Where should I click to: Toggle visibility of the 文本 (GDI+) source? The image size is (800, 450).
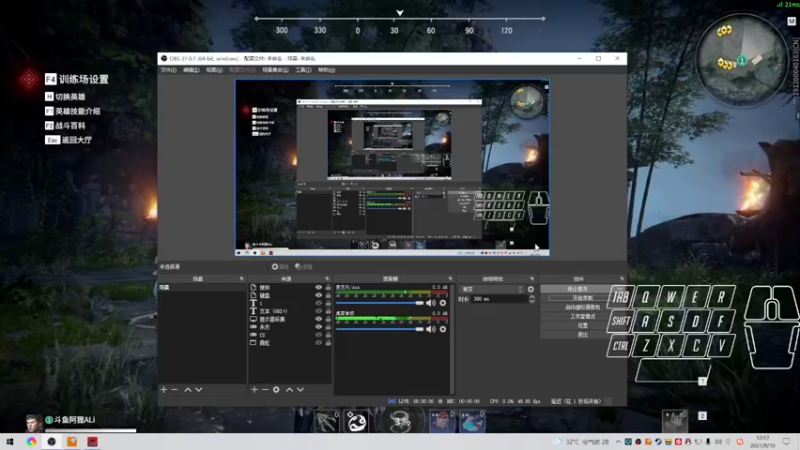(319, 311)
